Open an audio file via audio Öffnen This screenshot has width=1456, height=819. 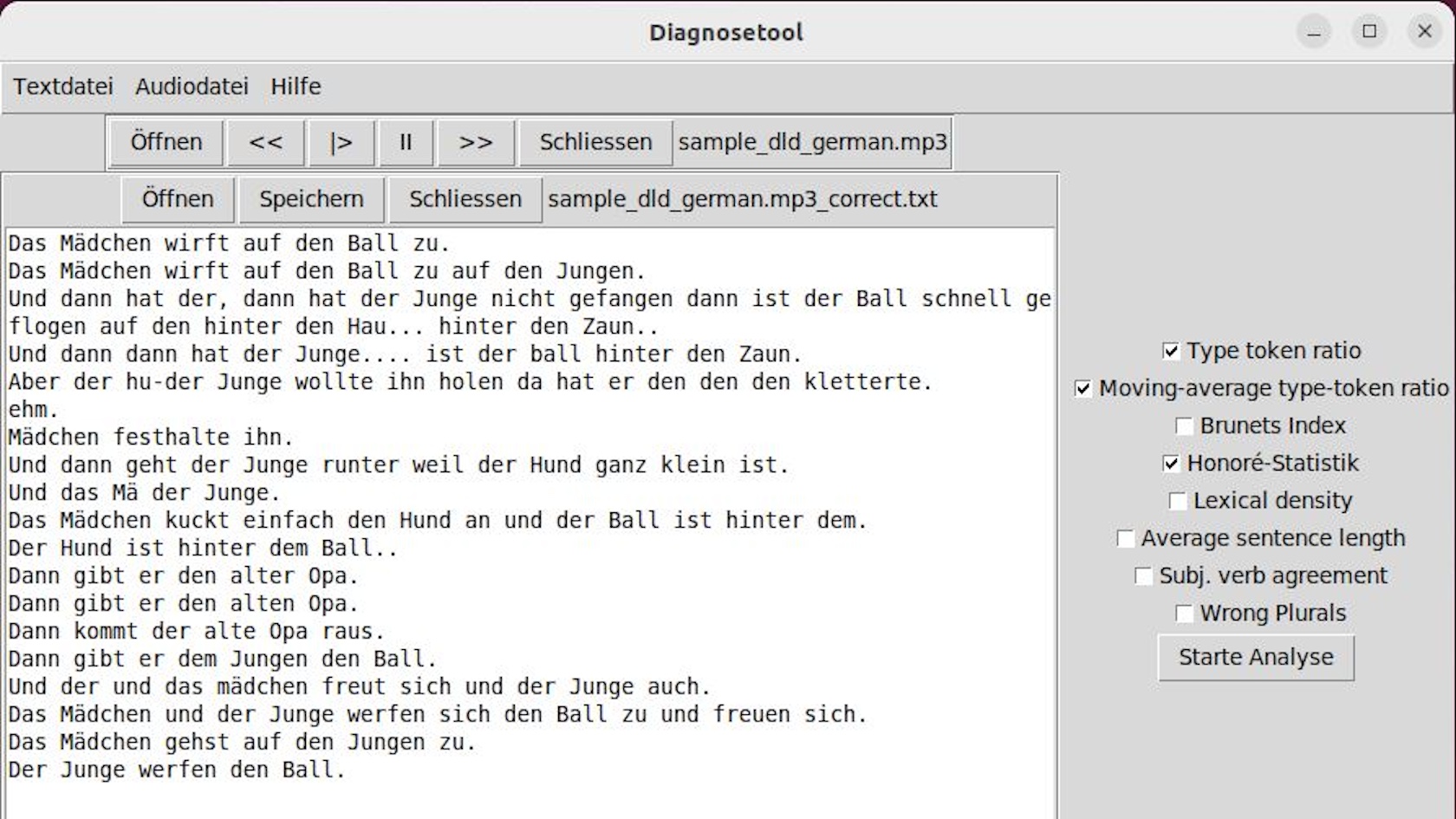(x=166, y=142)
